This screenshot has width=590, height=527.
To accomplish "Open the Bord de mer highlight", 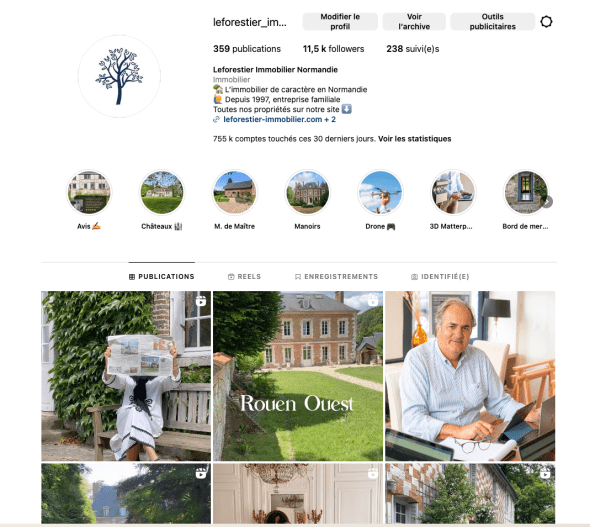I will (x=526, y=192).
